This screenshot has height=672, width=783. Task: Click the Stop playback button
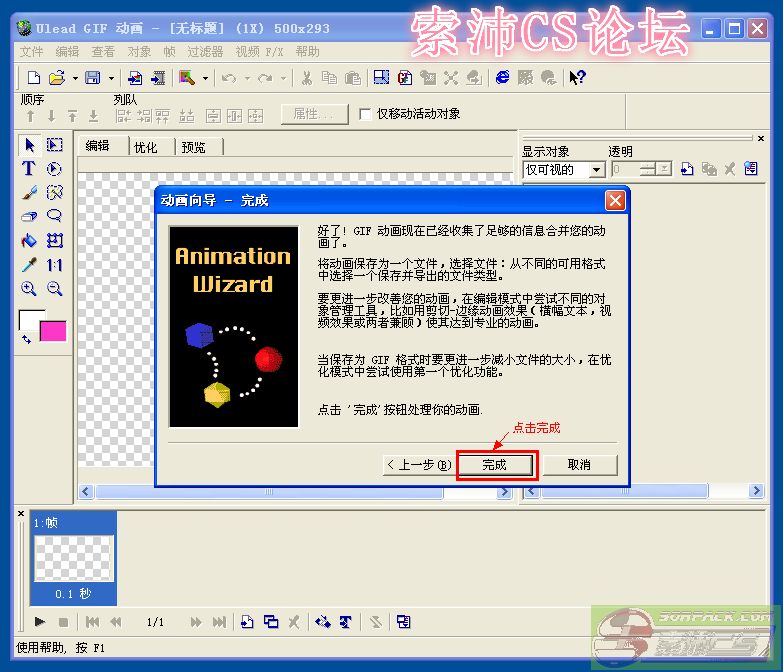coord(63,622)
